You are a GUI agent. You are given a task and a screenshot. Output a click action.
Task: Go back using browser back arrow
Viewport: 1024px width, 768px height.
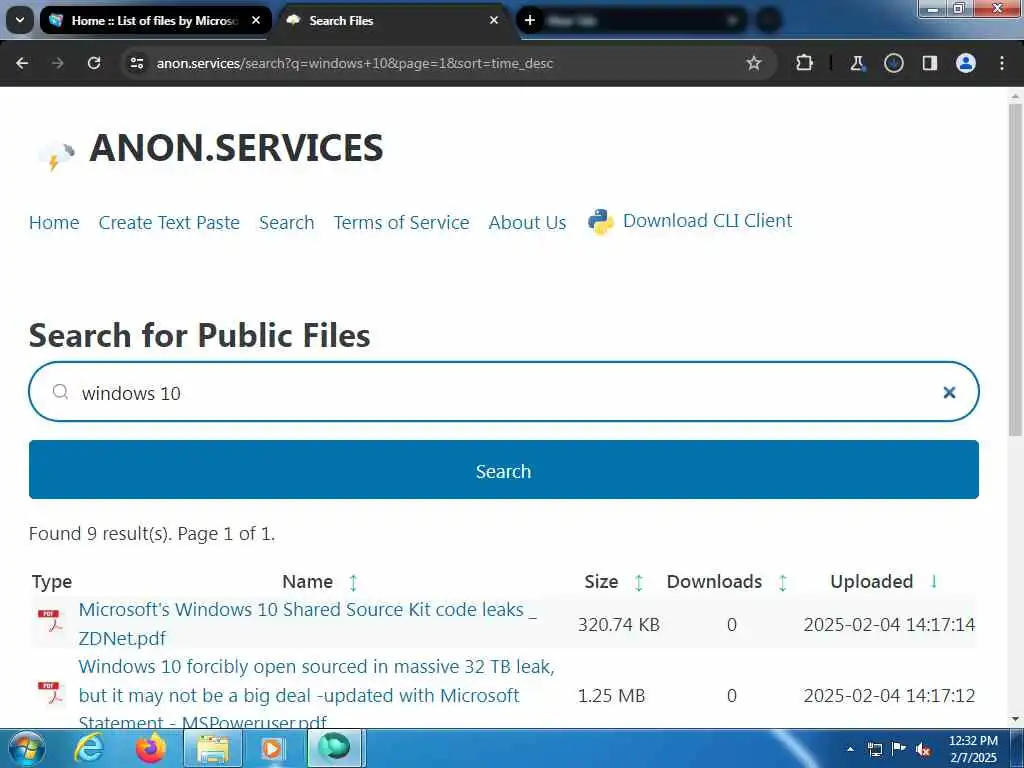pos(22,63)
